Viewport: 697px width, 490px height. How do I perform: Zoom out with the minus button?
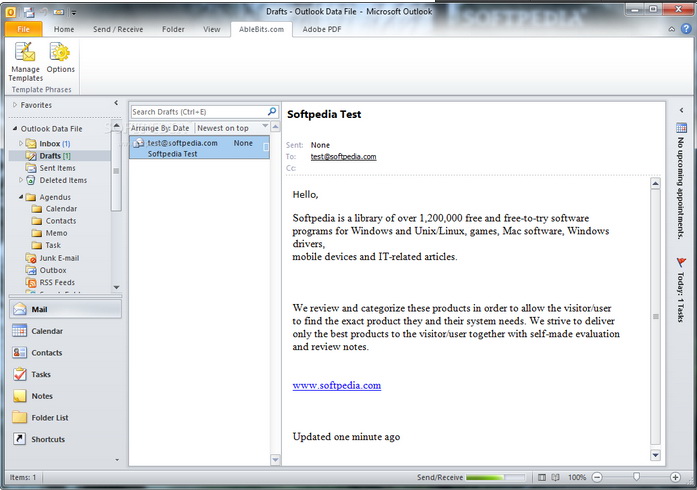click(597, 477)
